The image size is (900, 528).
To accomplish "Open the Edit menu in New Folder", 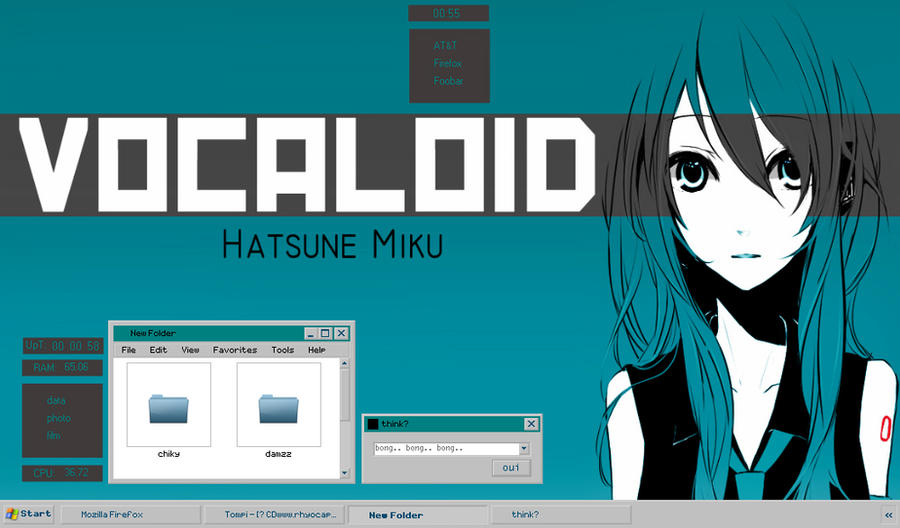I will click(158, 350).
